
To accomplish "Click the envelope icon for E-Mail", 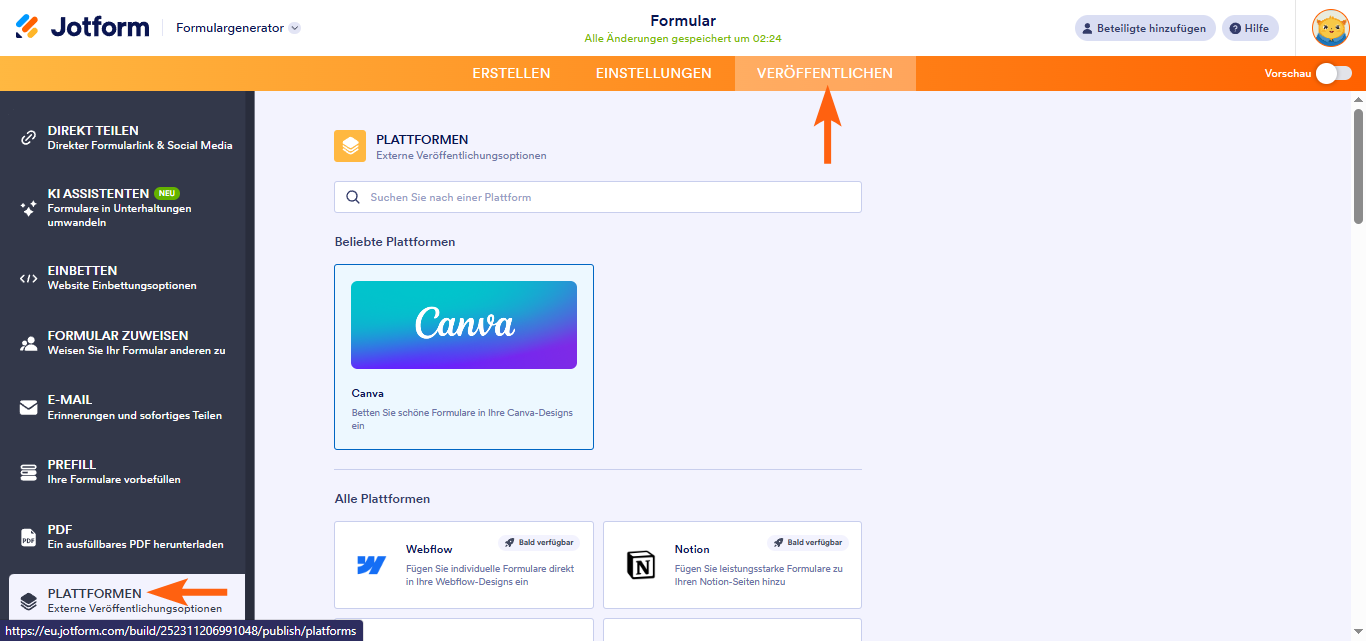I will (x=28, y=407).
